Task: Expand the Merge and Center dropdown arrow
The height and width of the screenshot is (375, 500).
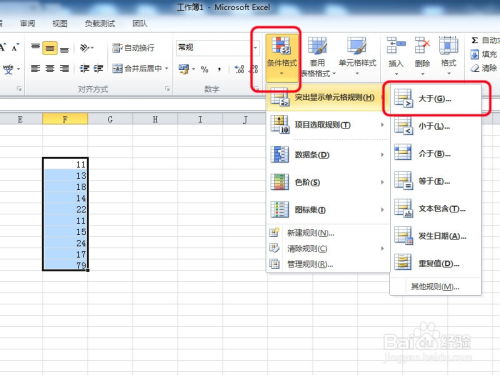Action: pyautogui.click(x=166, y=69)
